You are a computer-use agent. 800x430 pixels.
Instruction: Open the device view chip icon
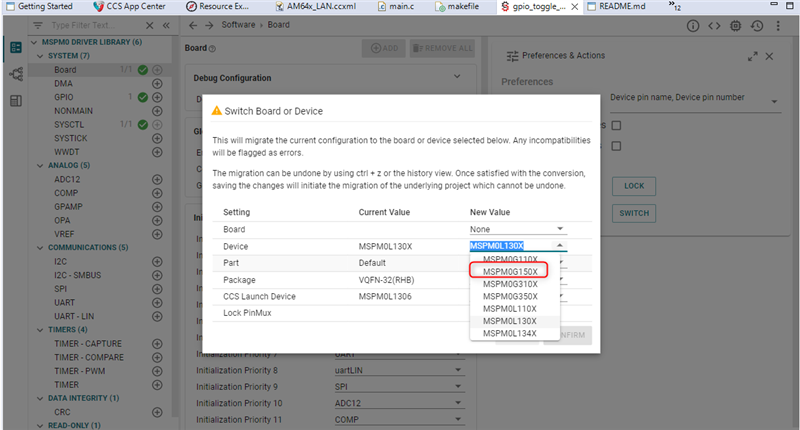click(x=735, y=25)
